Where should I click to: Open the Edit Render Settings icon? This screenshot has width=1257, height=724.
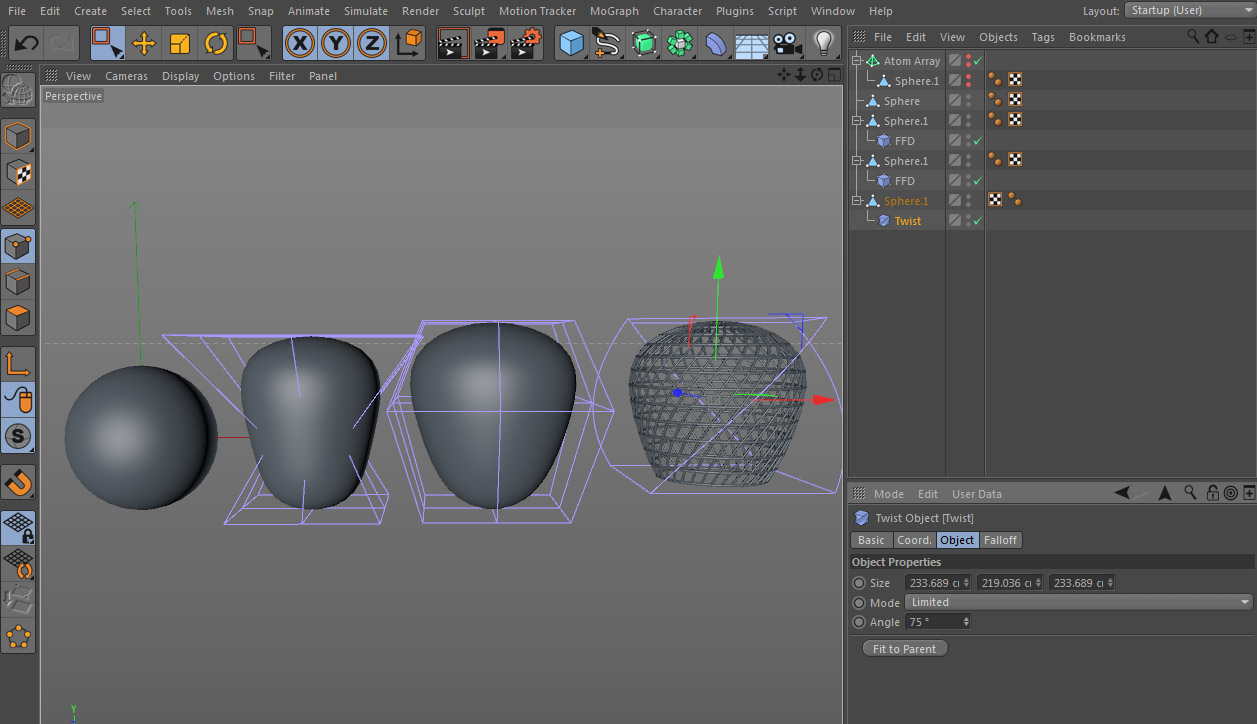click(526, 43)
